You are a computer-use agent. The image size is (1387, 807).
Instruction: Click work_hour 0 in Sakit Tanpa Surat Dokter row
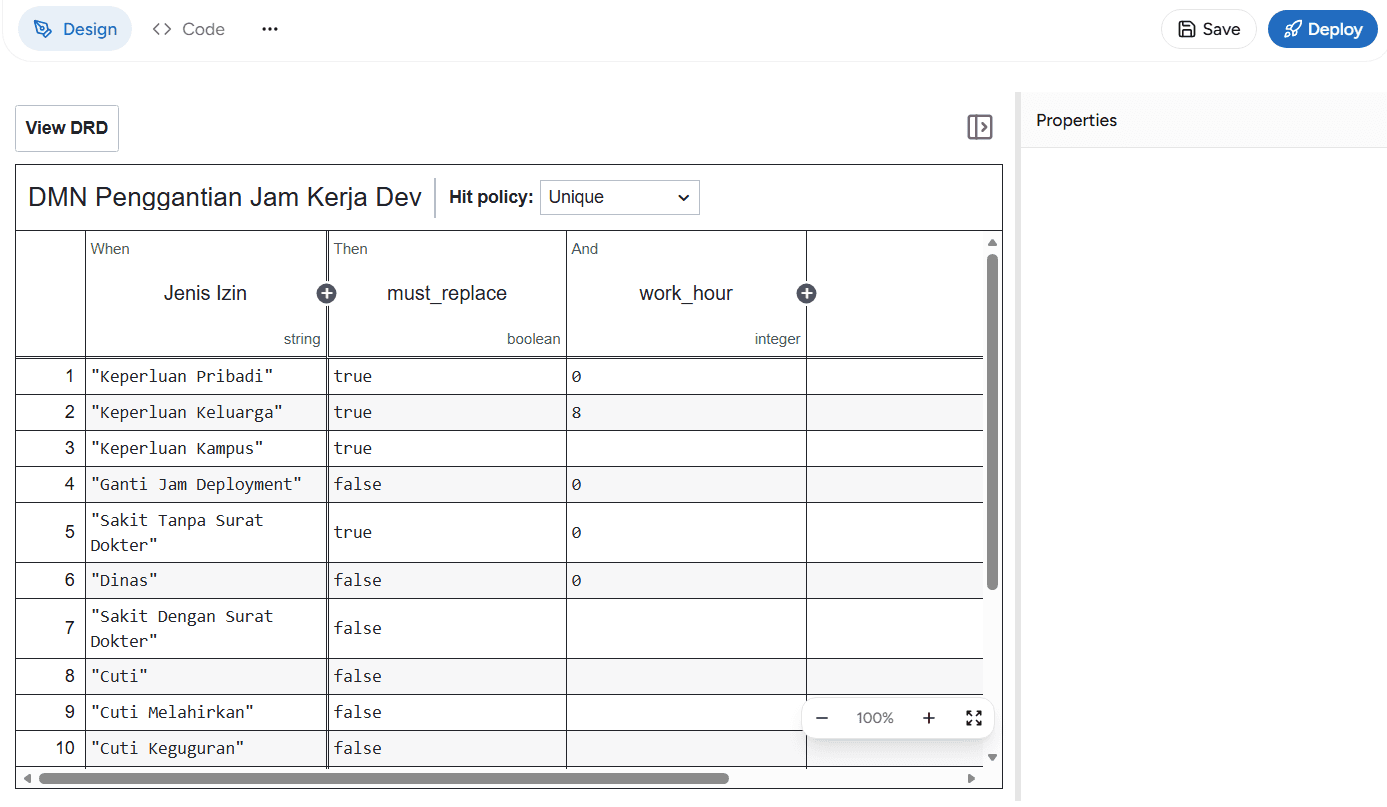[686, 533]
